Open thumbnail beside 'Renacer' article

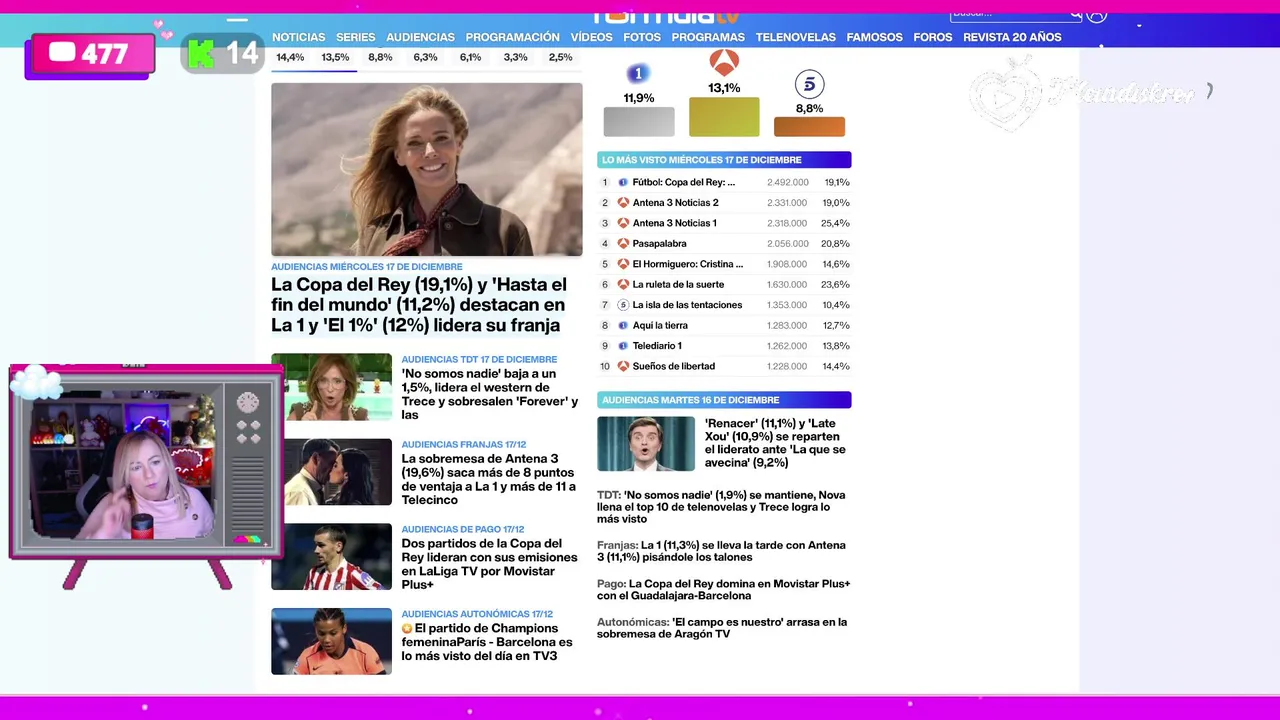646,443
